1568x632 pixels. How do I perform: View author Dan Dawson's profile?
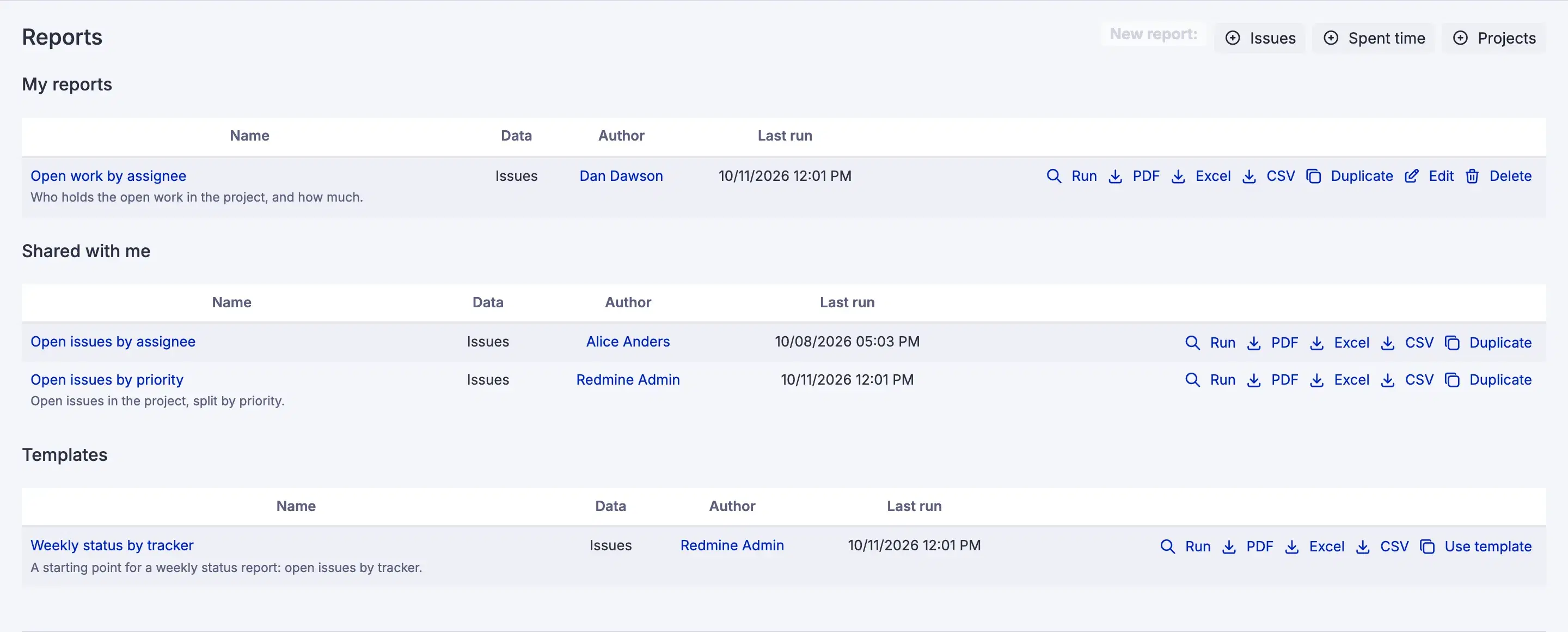621,176
